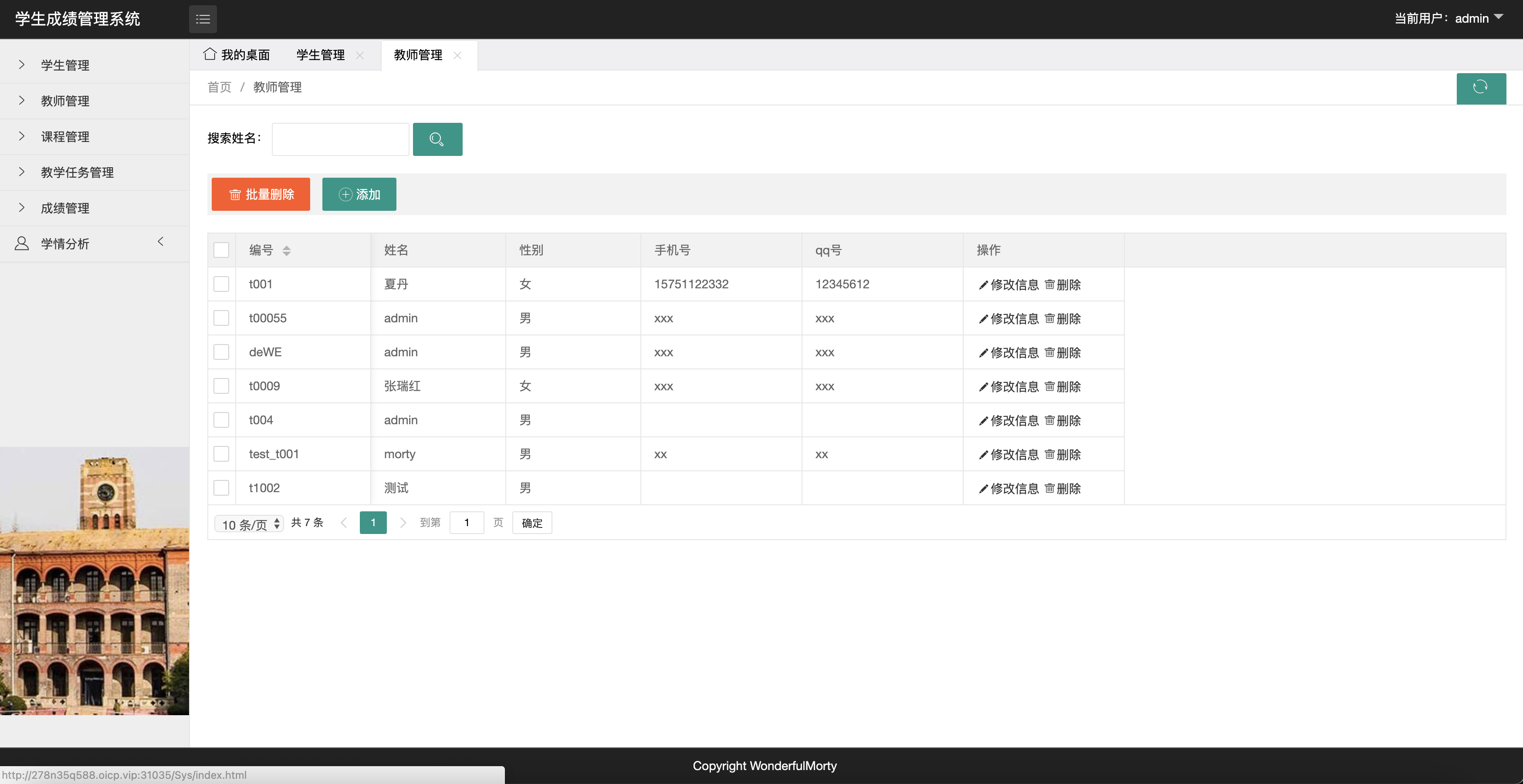
Task: Expand 课程管理 in the sidebar
Action: pos(65,137)
